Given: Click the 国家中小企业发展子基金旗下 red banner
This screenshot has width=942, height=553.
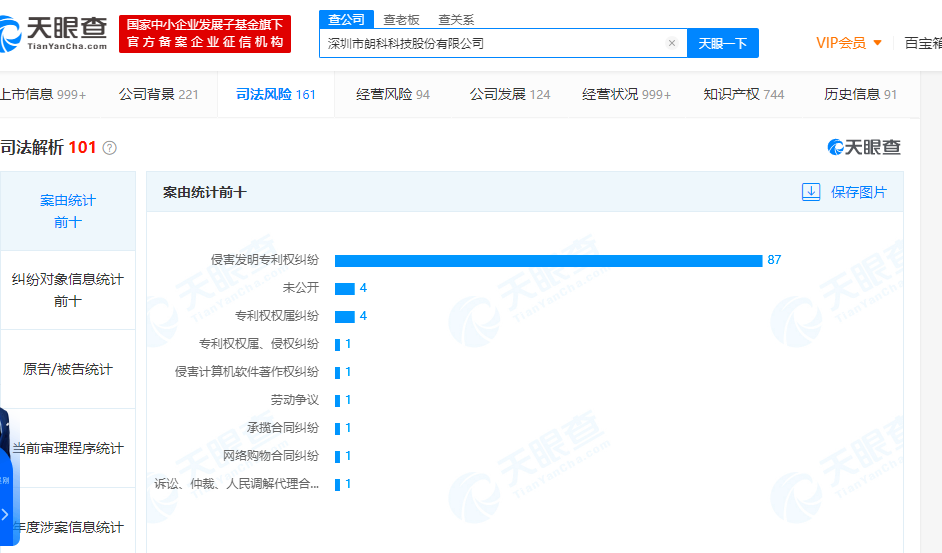Looking at the screenshot, I should (x=205, y=34).
